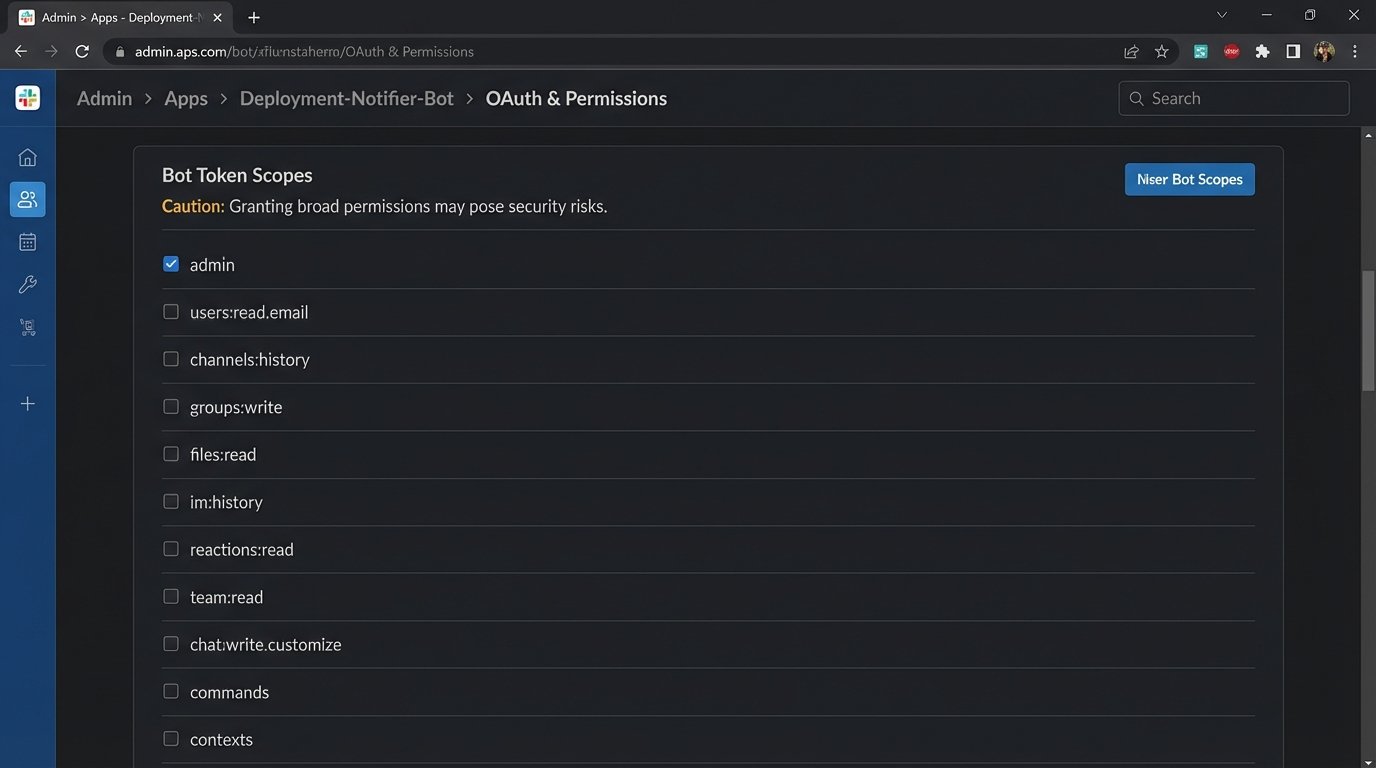Viewport: 1376px width, 768px height.
Task: Open the Admin breadcrumb link
Action: (x=104, y=98)
